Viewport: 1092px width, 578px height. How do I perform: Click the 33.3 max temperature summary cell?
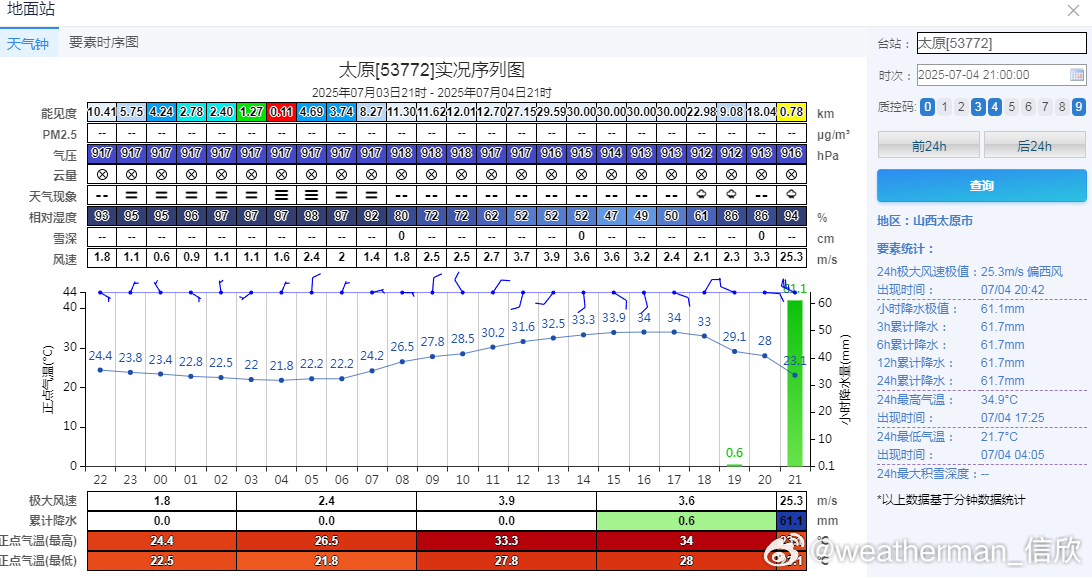coord(506,540)
